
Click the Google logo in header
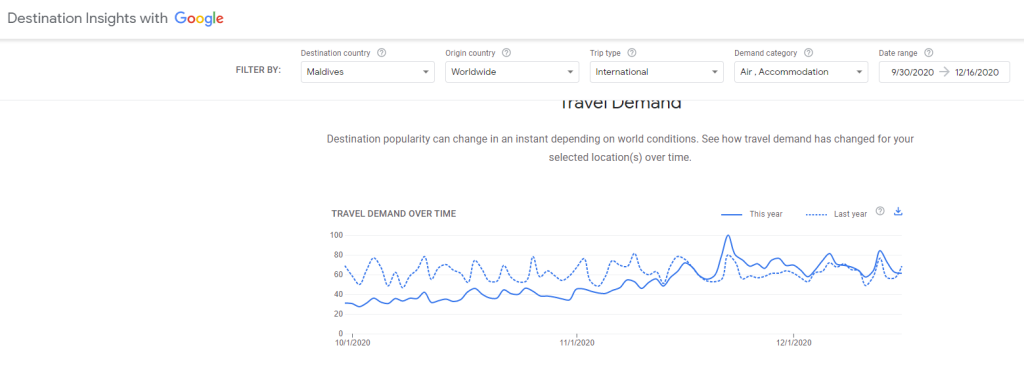(x=199, y=19)
